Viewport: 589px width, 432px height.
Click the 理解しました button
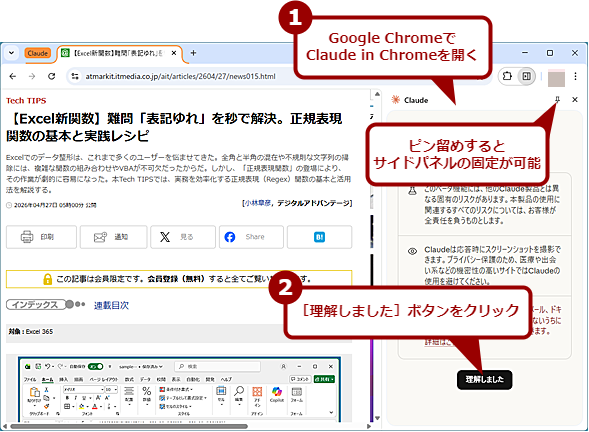(x=485, y=379)
